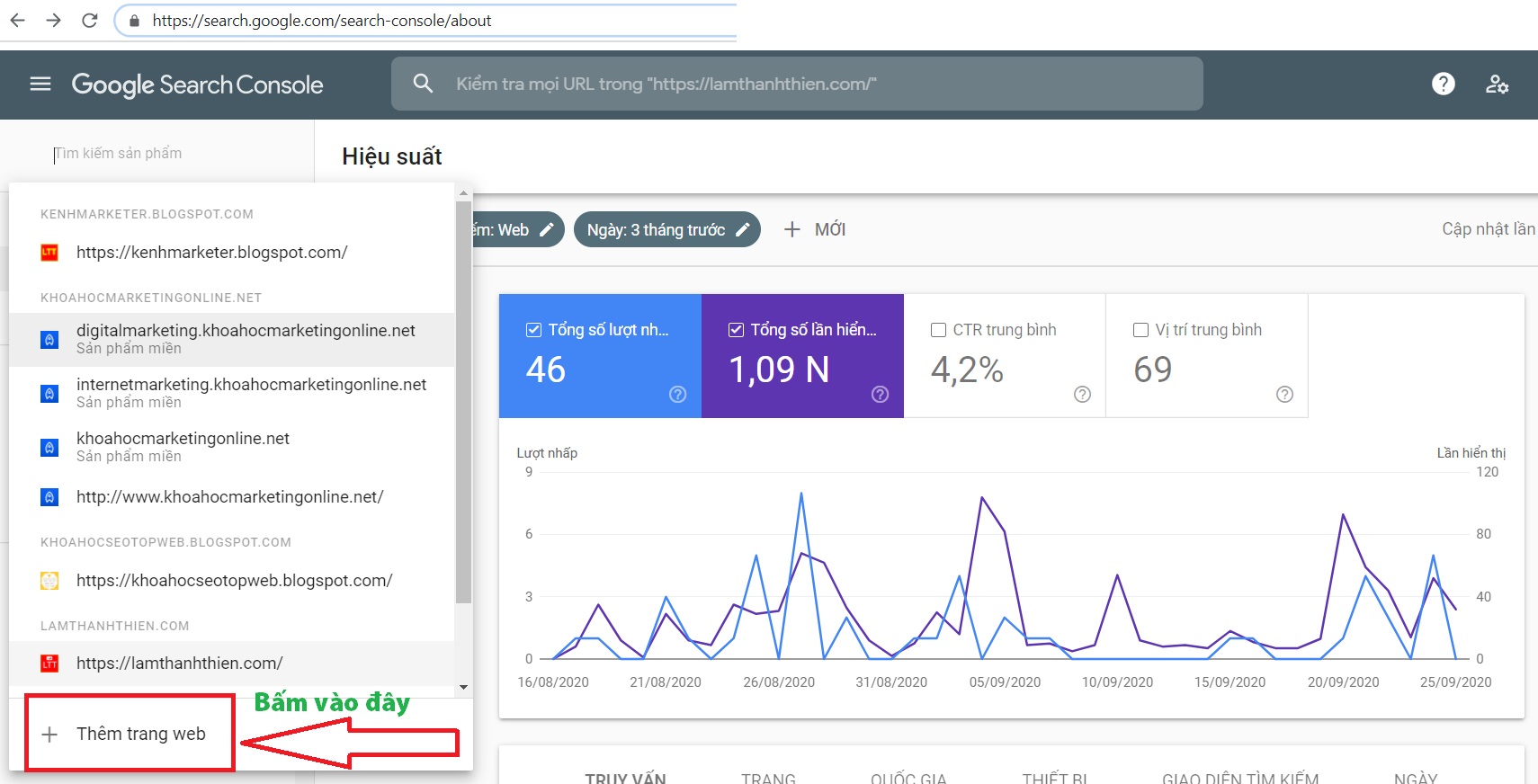This screenshot has width=1538, height=784.
Task: Click the LAMTHANHTHIEN.COM group header
Action: click(115, 626)
